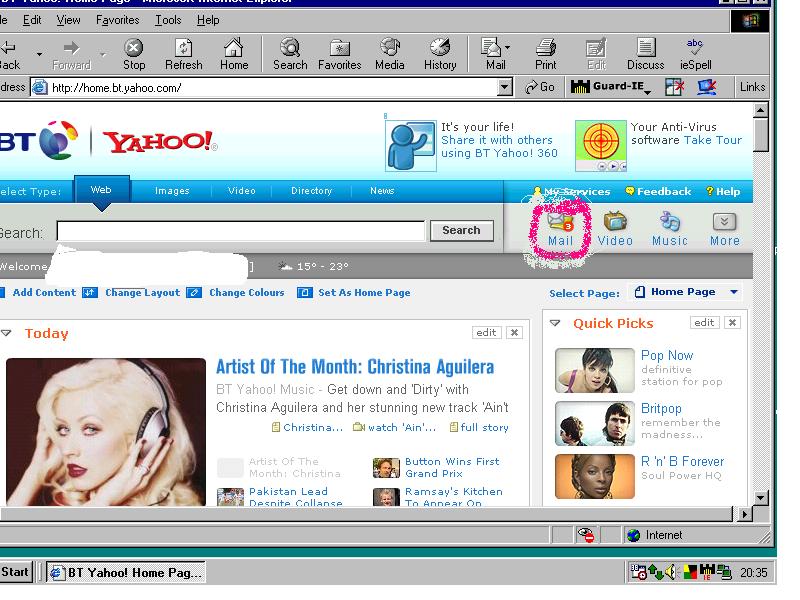Image resolution: width=800 pixels, height=600 pixels.
Task: Open the Tools menu
Action: 168,20
